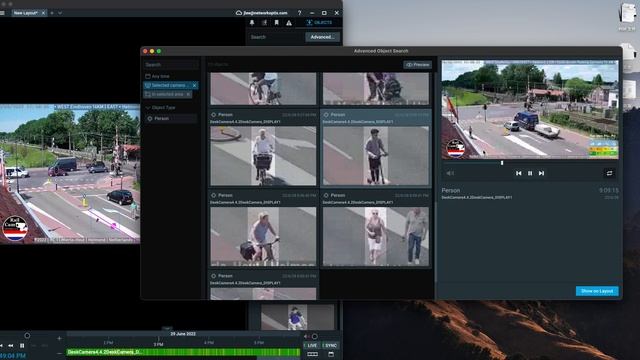640x360 pixels.
Task: Jump to the previous chunk on timeline
Action: [x=1, y=346]
